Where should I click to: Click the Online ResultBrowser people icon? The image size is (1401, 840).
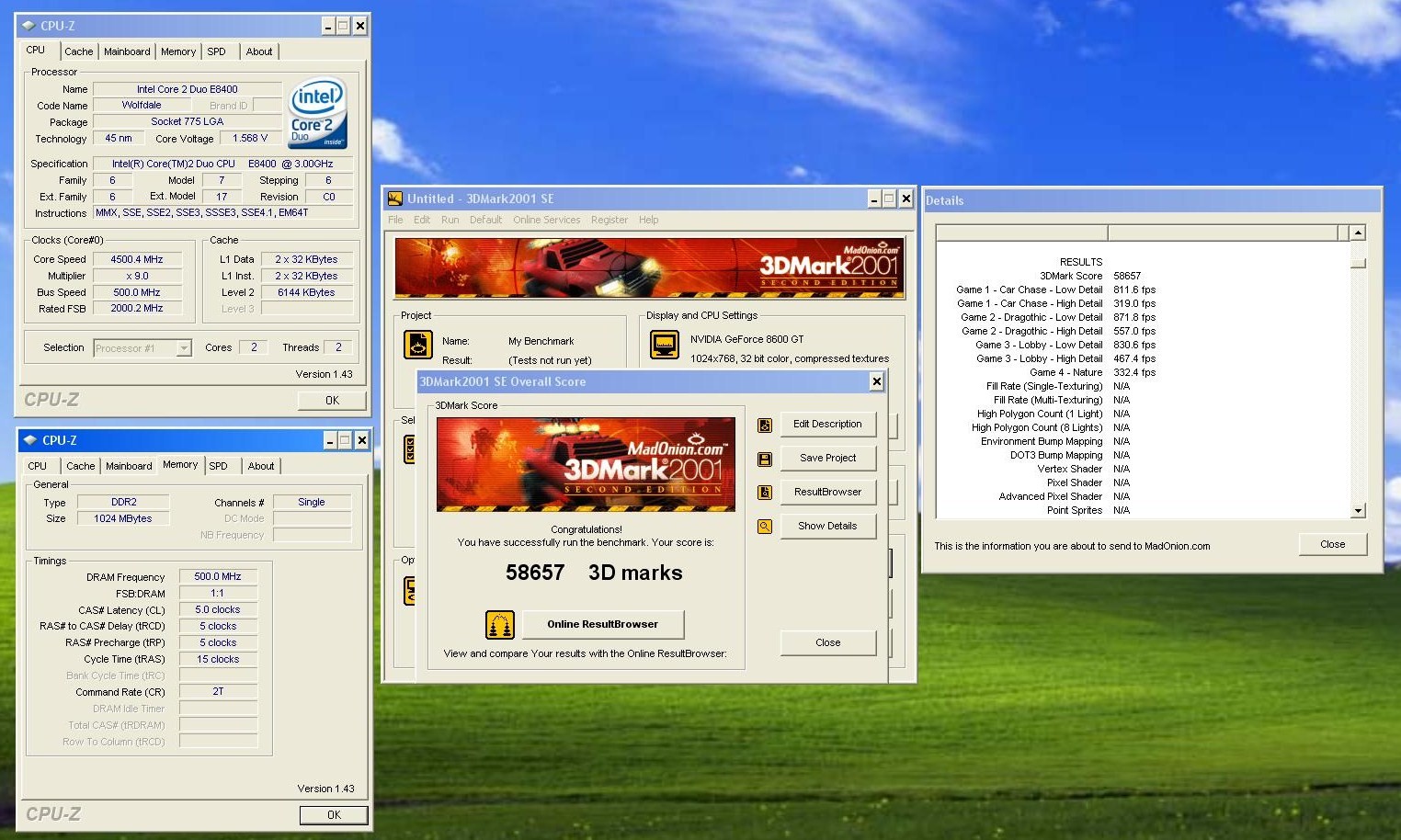(499, 625)
